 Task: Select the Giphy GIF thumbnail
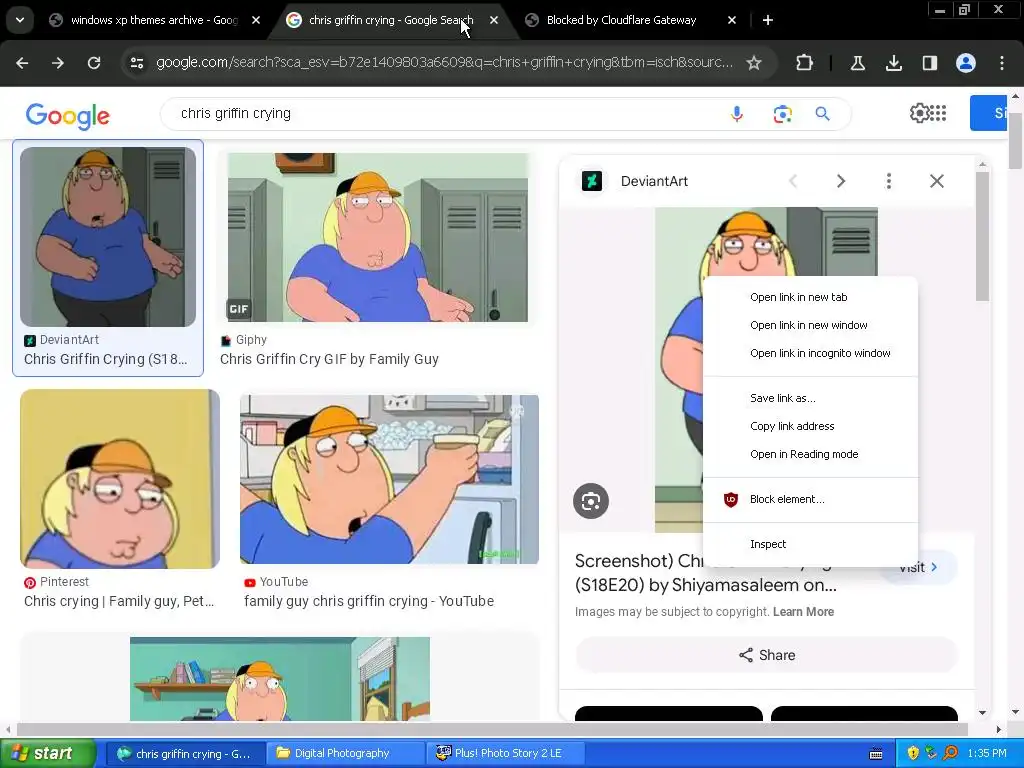coord(377,237)
